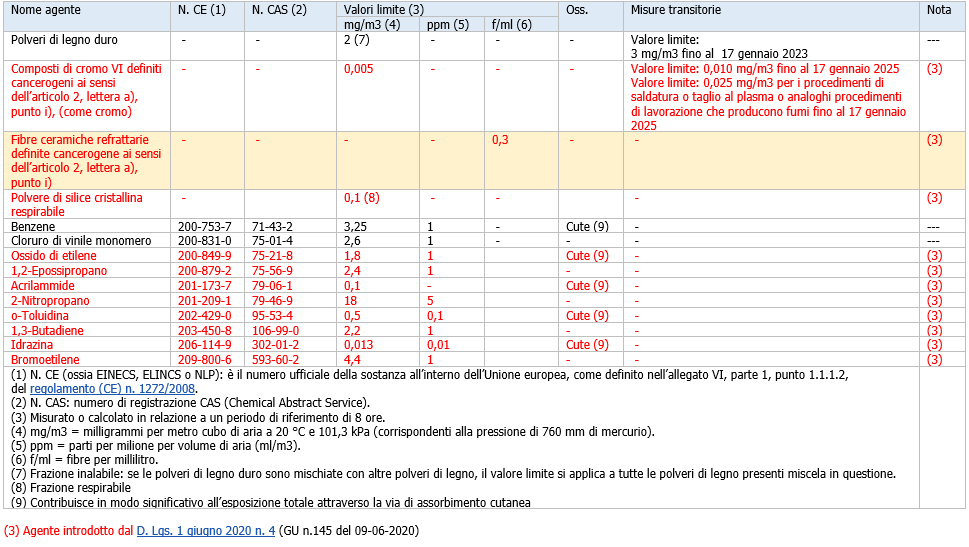Image resolution: width=969 pixels, height=547 pixels.
Task: Select 'Valore limite: 3 mg/m3' transitional measure
Action: (x=719, y=46)
